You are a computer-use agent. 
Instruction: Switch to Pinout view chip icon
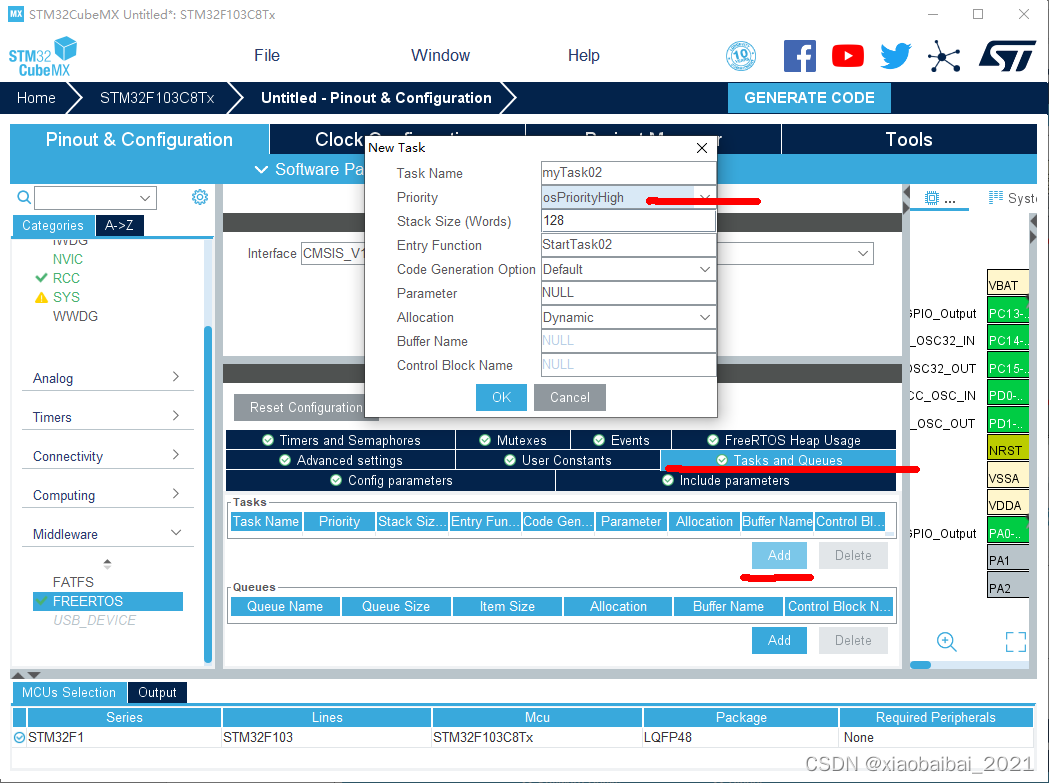pyautogui.click(x=932, y=198)
